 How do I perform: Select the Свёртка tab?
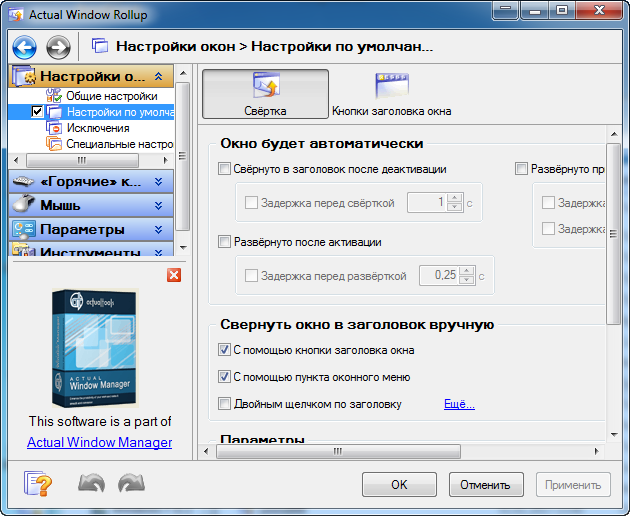tap(265, 94)
